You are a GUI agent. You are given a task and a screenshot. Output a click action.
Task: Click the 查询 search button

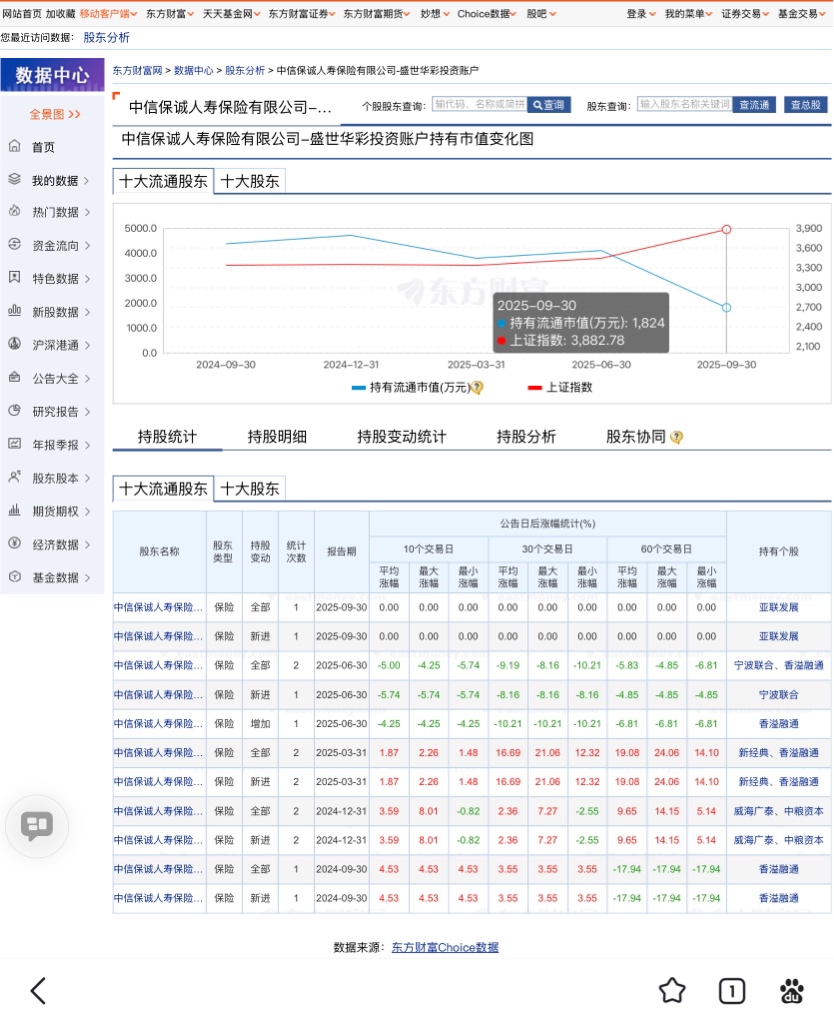coord(549,104)
